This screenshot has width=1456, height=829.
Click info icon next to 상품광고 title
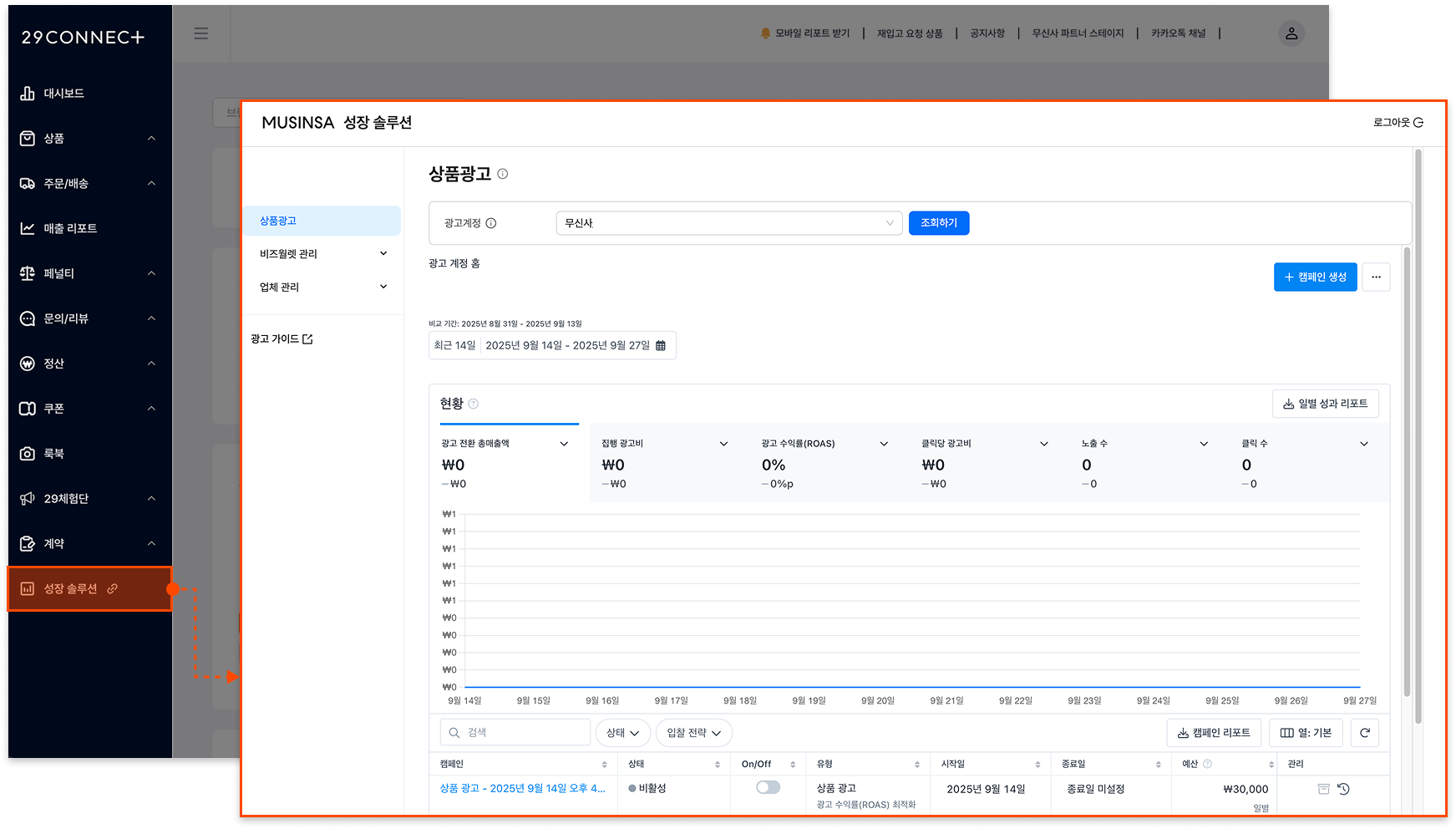coord(503,174)
